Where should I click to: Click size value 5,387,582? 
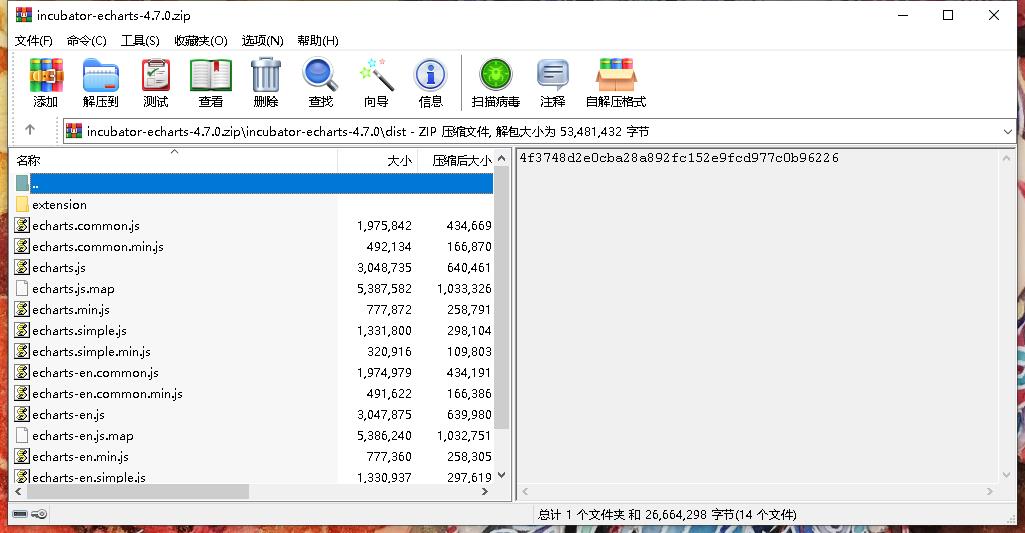point(384,288)
